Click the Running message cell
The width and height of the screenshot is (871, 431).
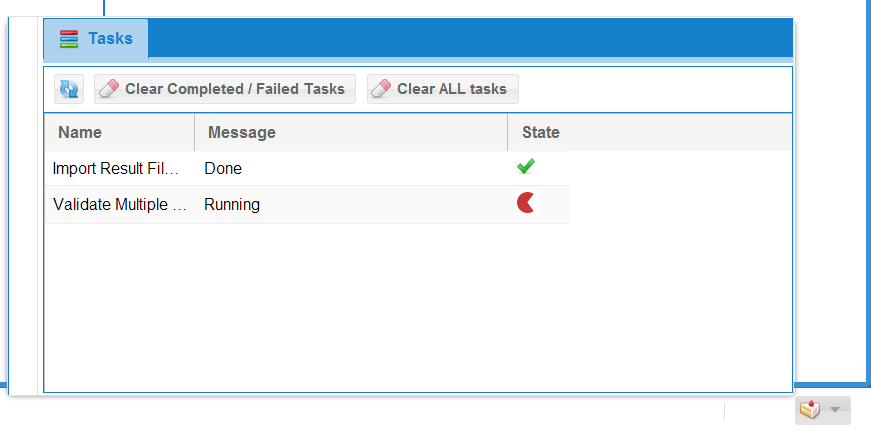click(x=232, y=205)
